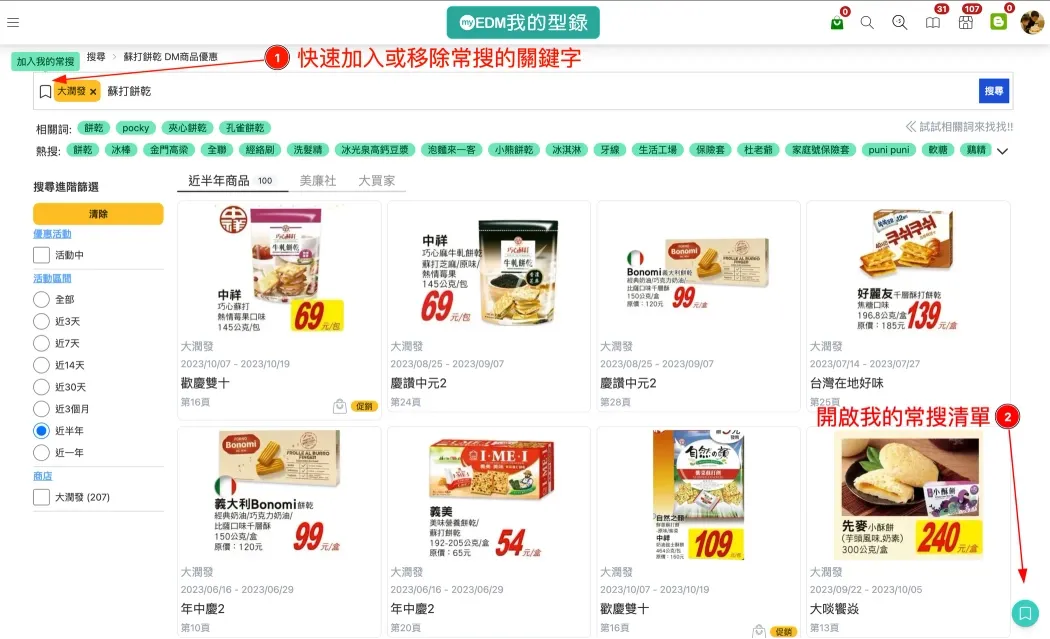
Task: Select the 近30天 radio option
Action: pos(42,387)
